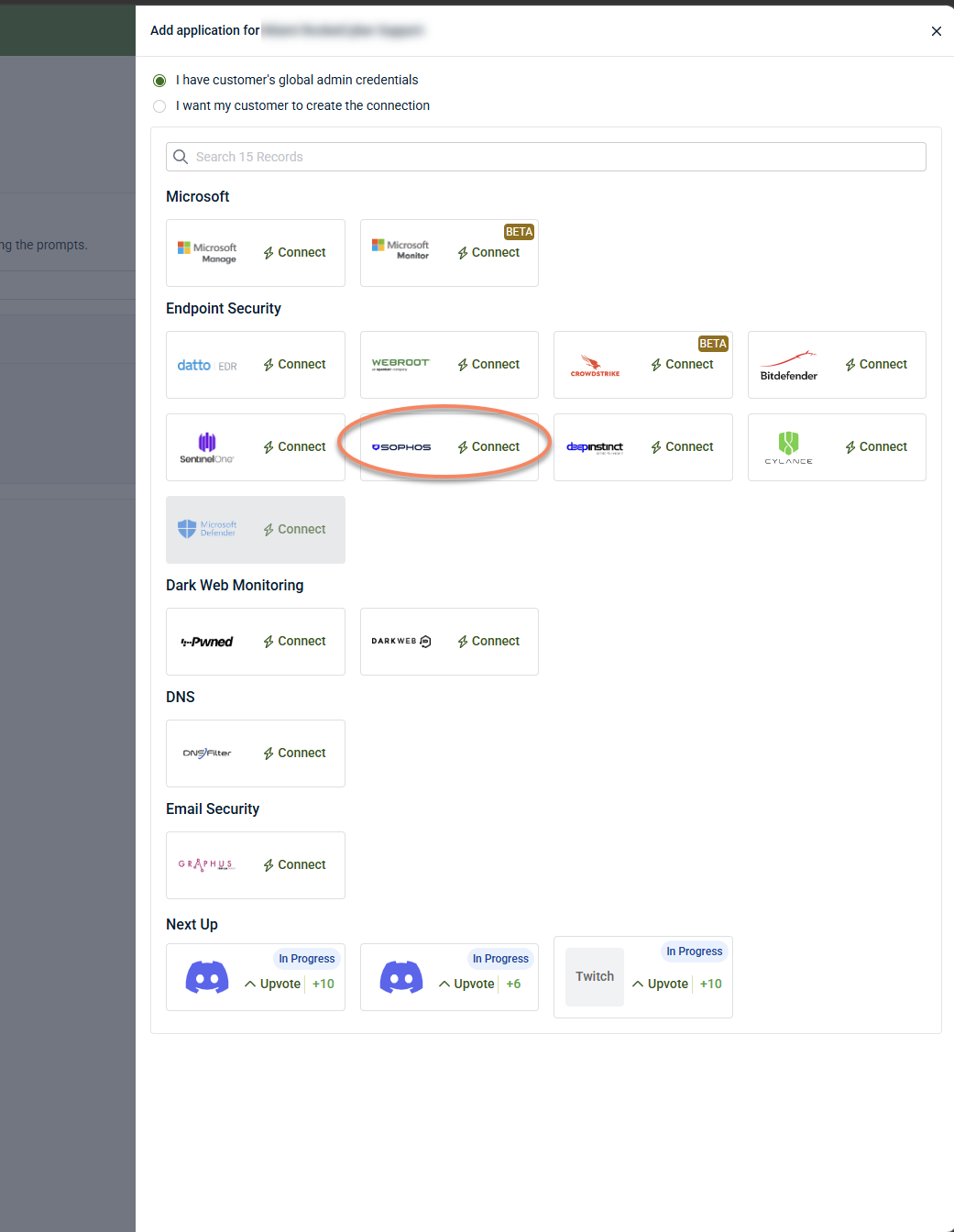Image resolution: width=954 pixels, height=1232 pixels.
Task: Click the Microsoft Defender logo
Action: [207, 529]
